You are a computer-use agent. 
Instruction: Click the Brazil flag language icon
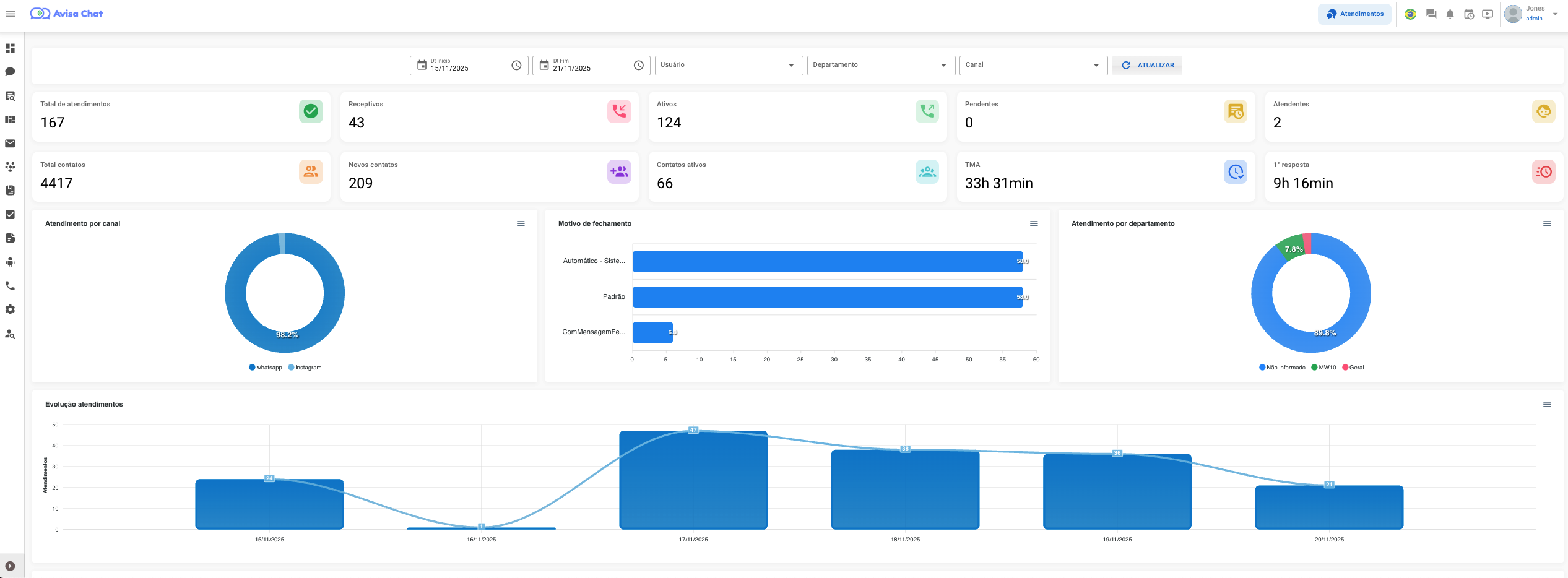point(1410,14)
